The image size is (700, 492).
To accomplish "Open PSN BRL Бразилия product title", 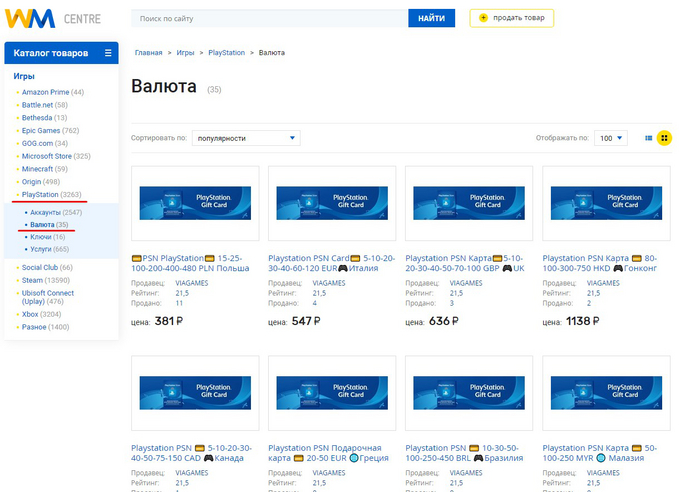I will coord(464,453).
